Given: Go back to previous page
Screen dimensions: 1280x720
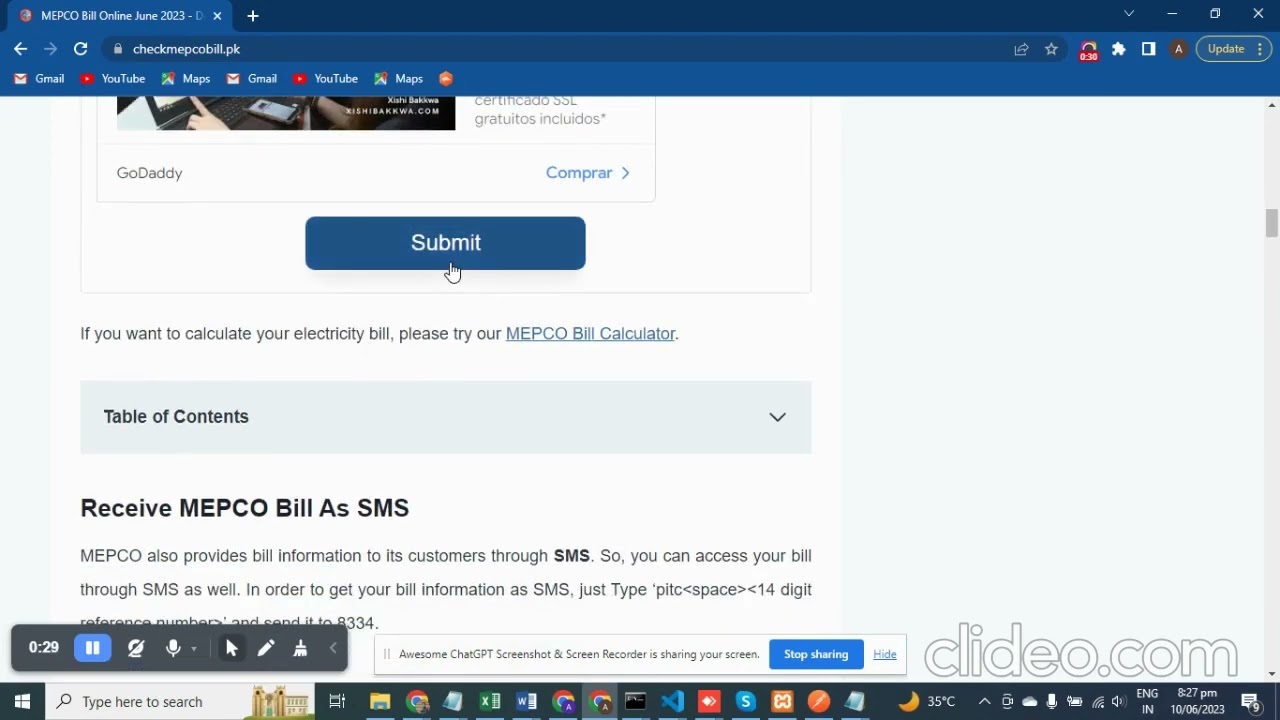Looking at the screenshot, I should pyautogui.click(x=21, y=49).
